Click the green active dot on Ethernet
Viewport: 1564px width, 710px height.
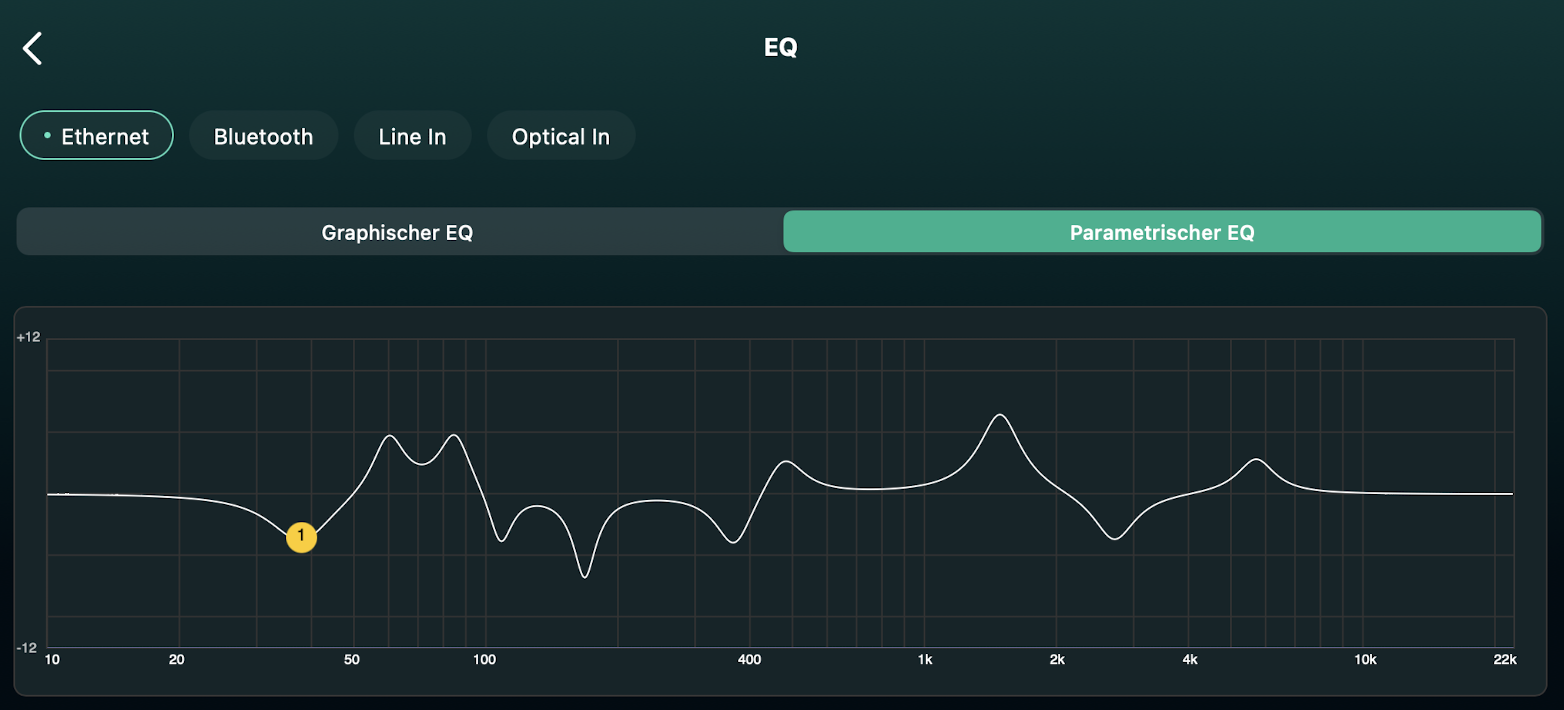[47, 135]
